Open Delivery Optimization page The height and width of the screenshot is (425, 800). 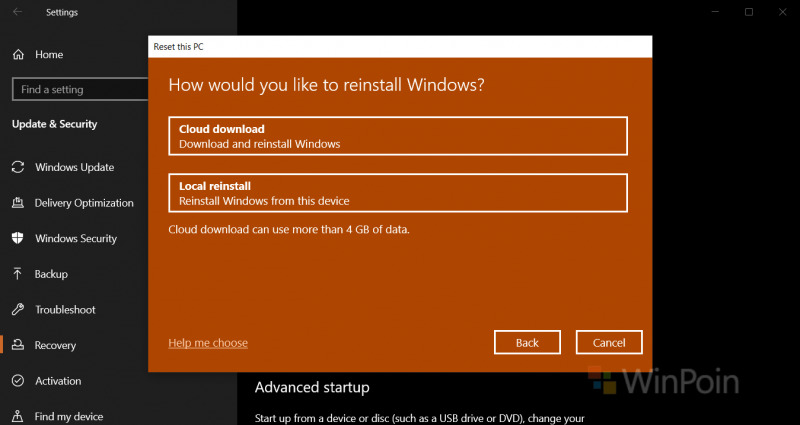coord(84,203)
